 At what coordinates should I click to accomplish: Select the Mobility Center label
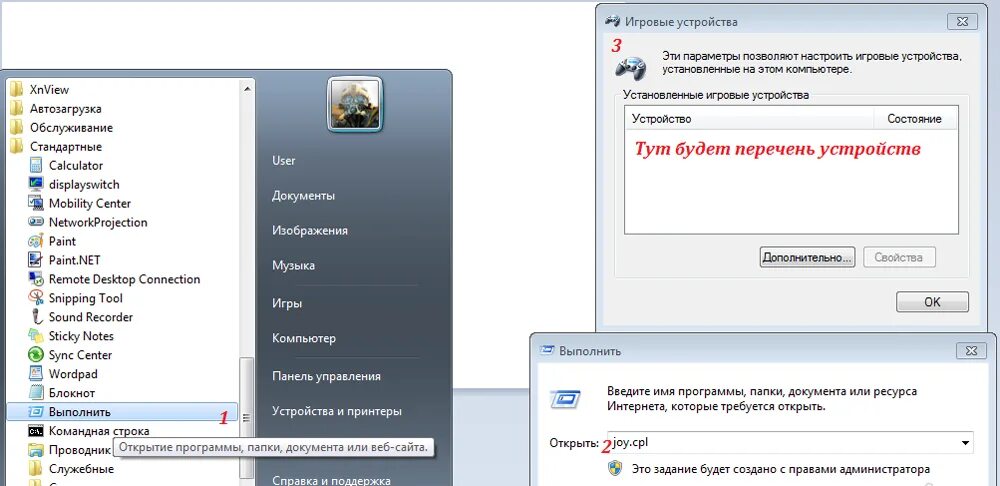(90, 203)
